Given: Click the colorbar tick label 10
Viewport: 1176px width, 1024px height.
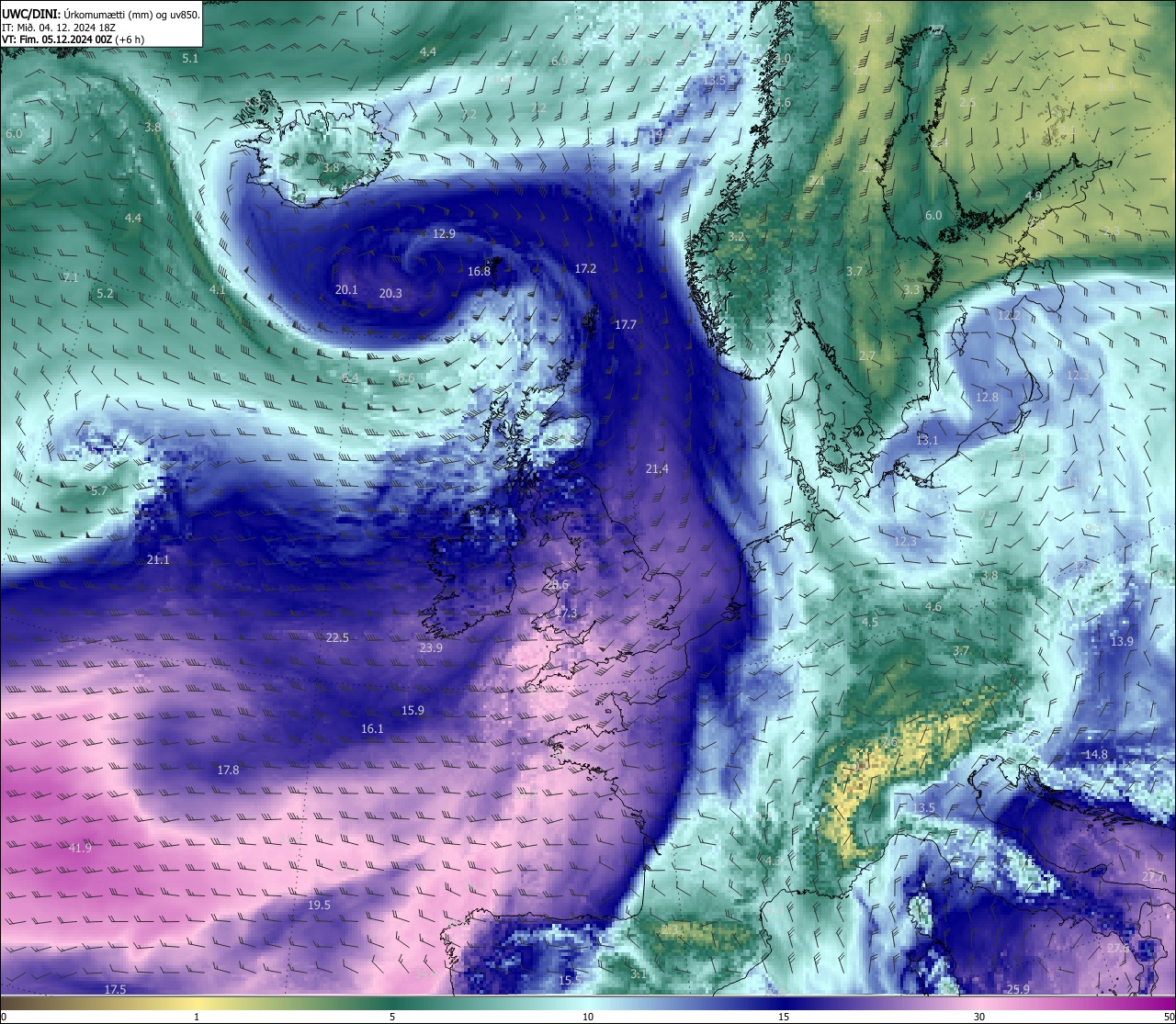Looking at the screenshot, I should point(588,1018).
